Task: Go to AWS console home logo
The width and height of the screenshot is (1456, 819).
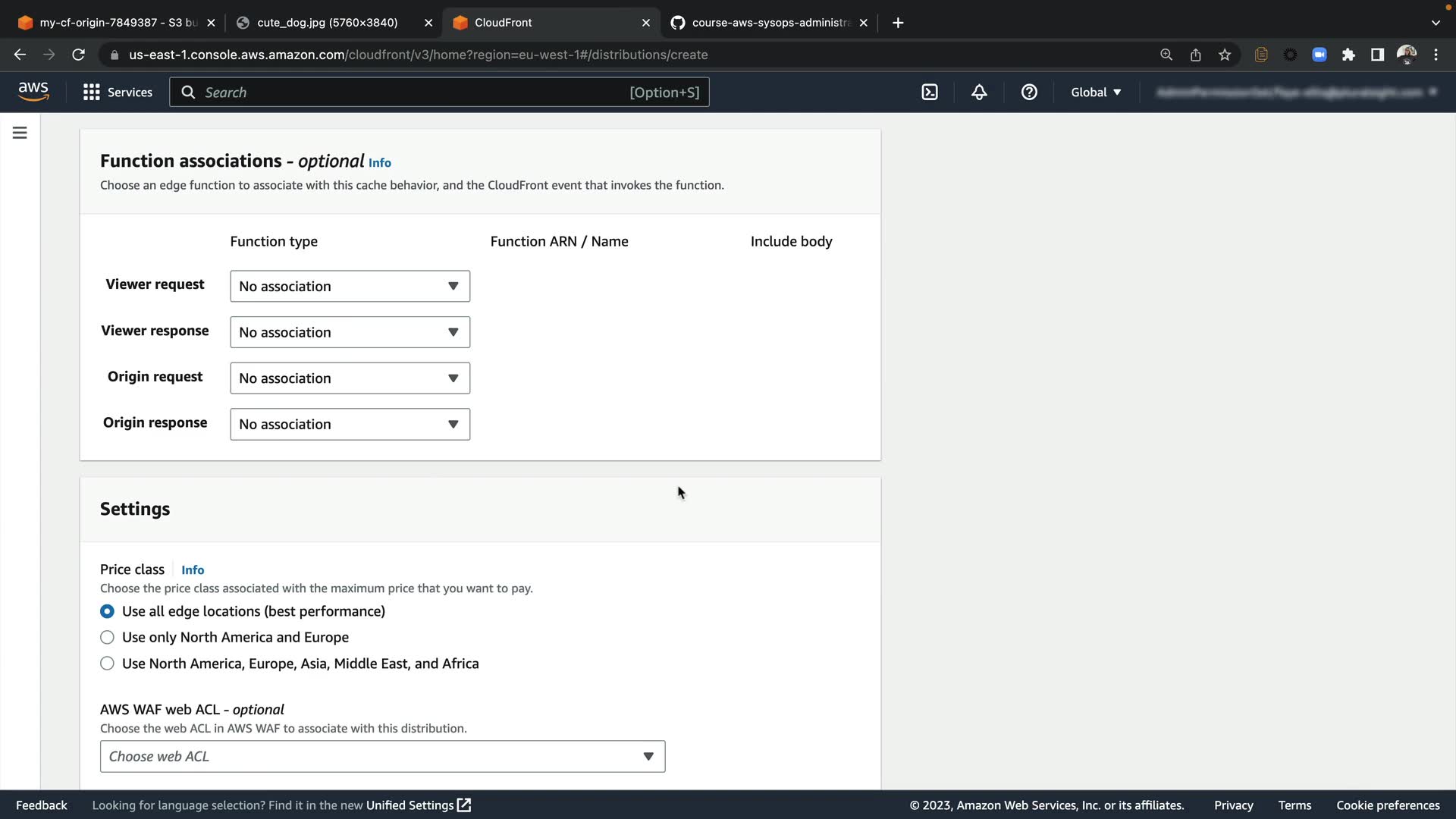Action: (x=33, y=92)
